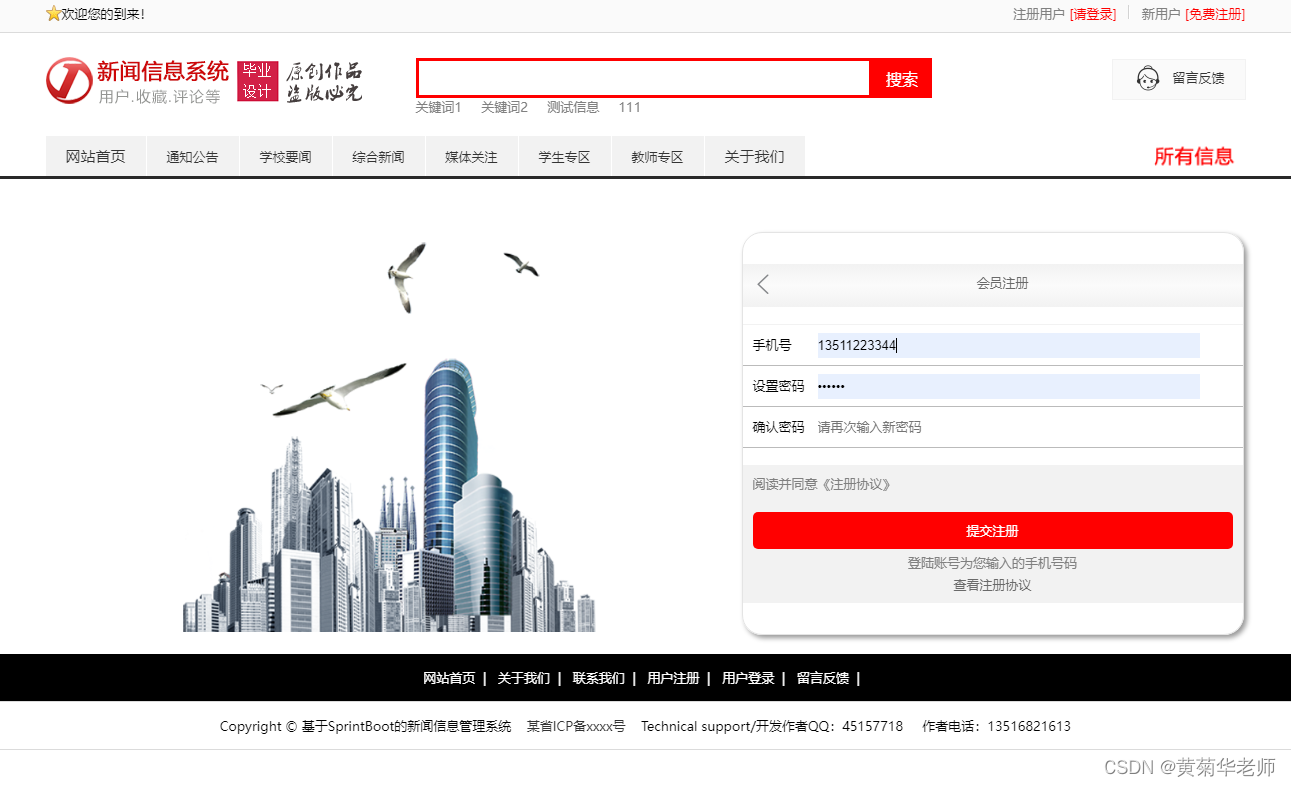This screenshot has height=787, width=1291.
Task: Open the 请登录 login link
Action: coord(1094,15)
